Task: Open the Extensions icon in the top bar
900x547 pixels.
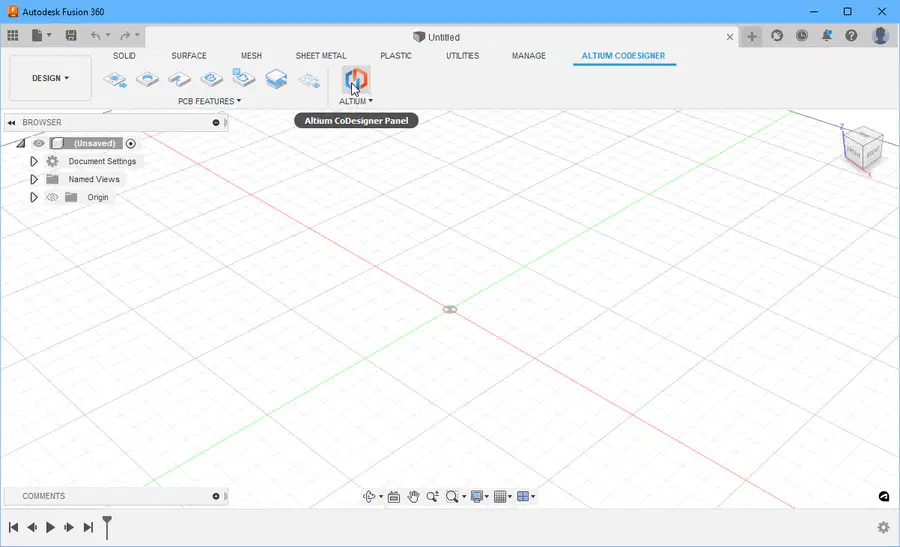Action: (x=777, y=36)
